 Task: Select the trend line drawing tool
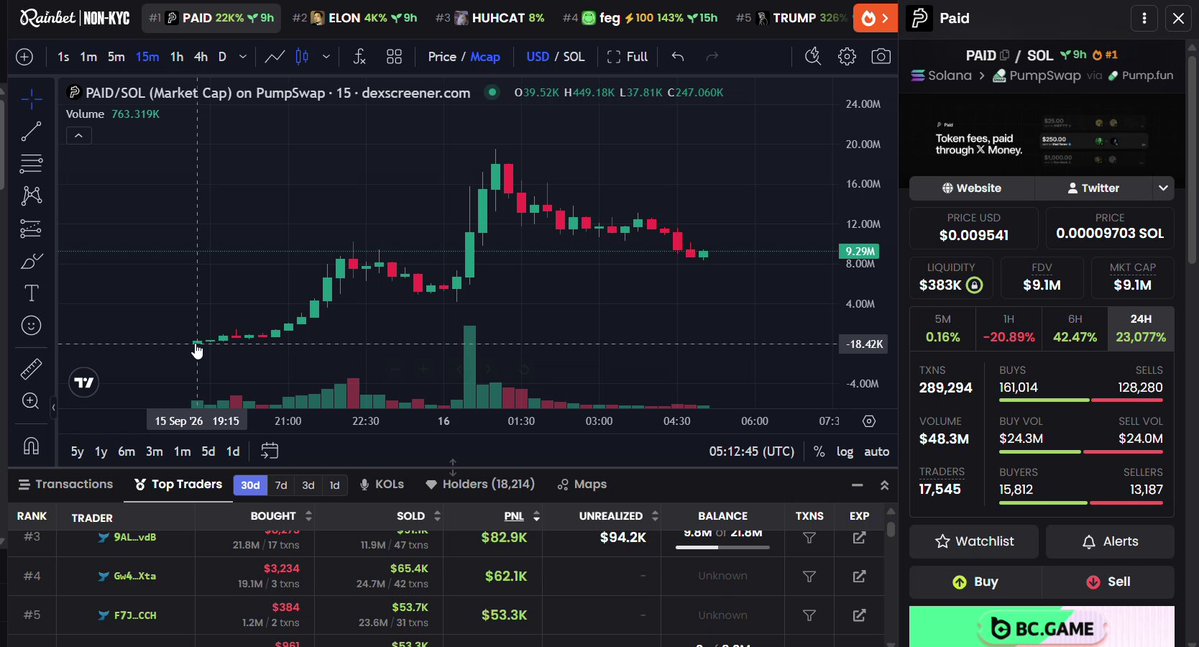(x=31, y=132)
